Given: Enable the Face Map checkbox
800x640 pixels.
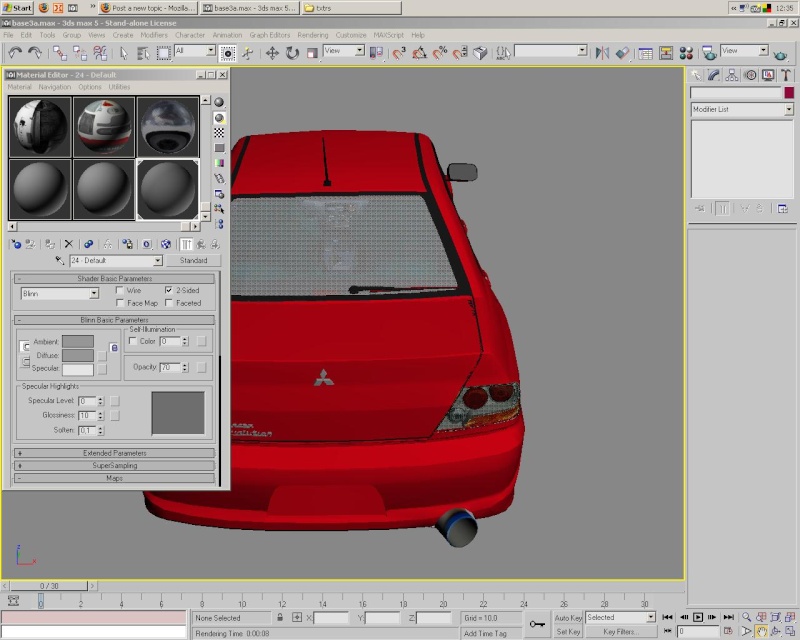Looking at the screenshot, I should pyautogui.click(x=120, y=303).
